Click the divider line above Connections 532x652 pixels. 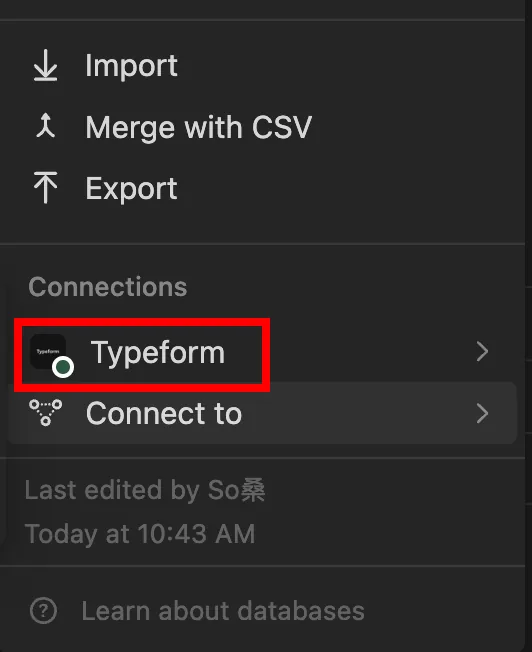[262, 244]
